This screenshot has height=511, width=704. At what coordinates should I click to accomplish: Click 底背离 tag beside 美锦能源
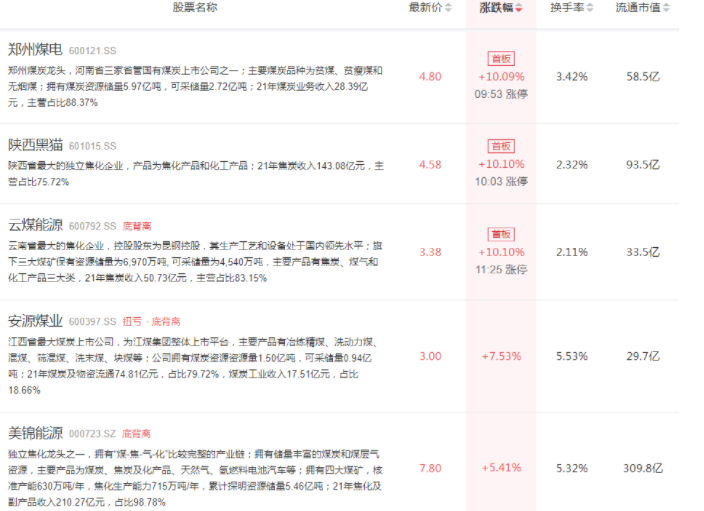click(x=137, y=434)
